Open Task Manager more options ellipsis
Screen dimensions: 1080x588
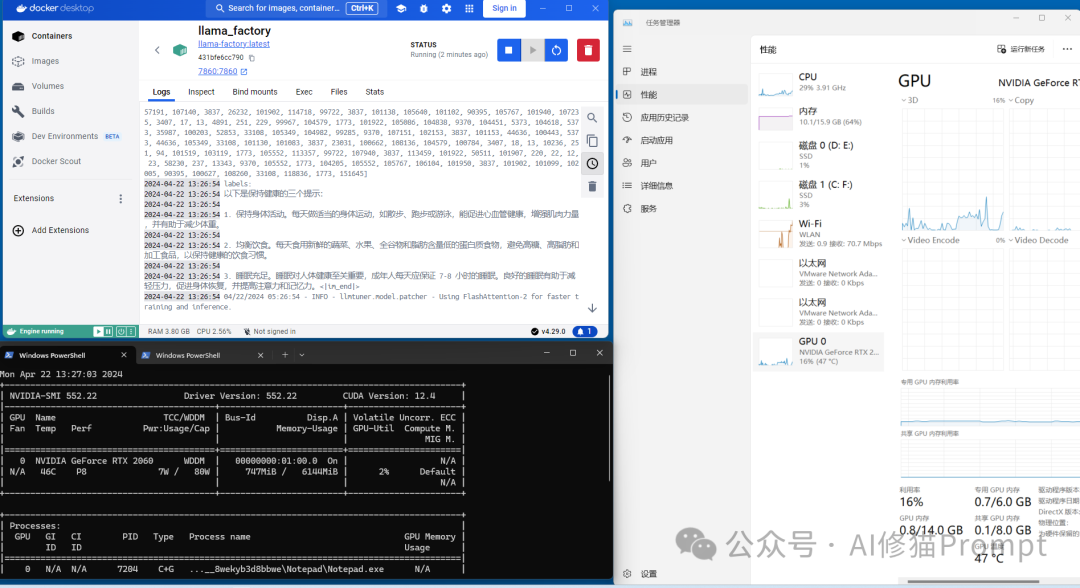[x=1067, y=49]
